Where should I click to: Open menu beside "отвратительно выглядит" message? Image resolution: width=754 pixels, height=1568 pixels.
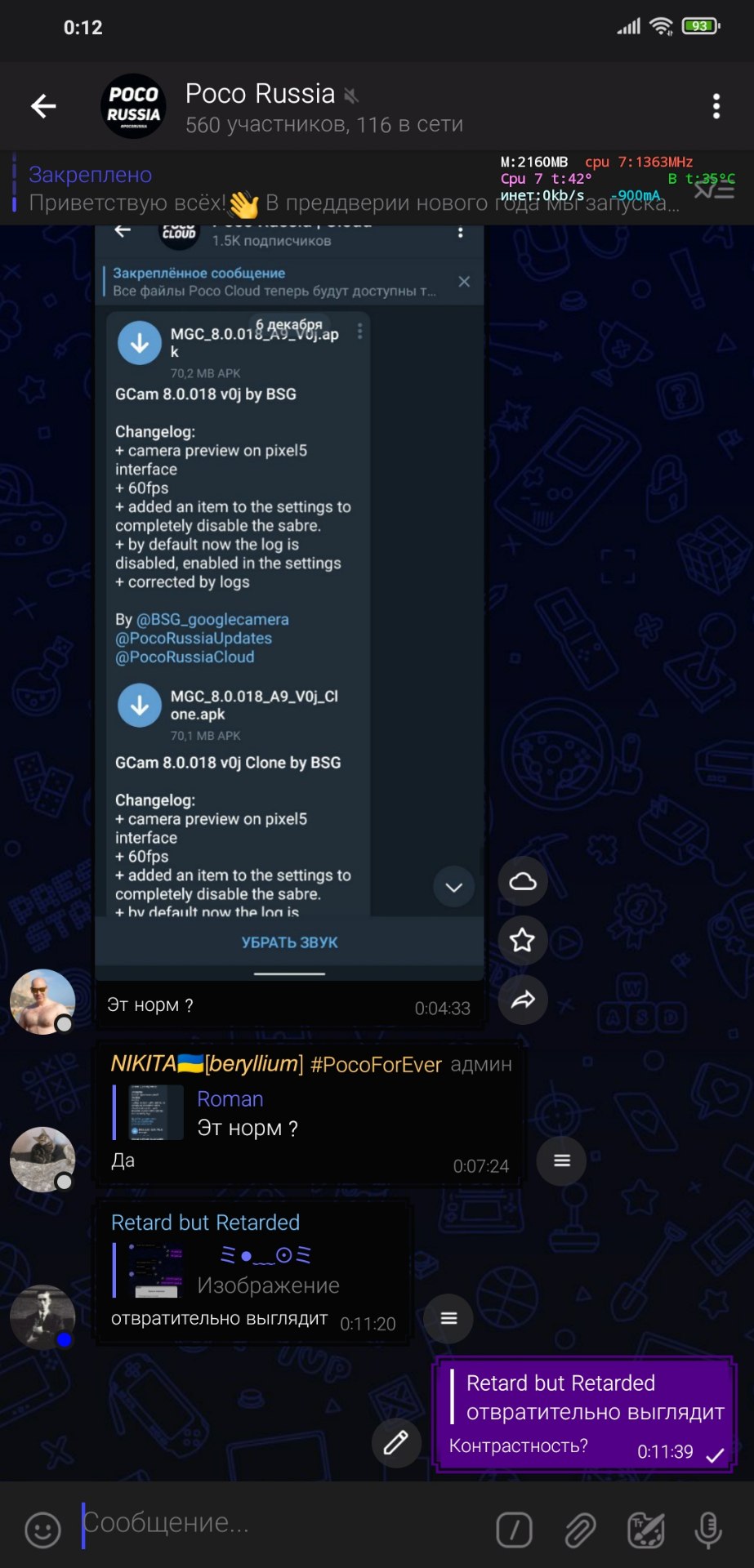(x=449, y=1319)
